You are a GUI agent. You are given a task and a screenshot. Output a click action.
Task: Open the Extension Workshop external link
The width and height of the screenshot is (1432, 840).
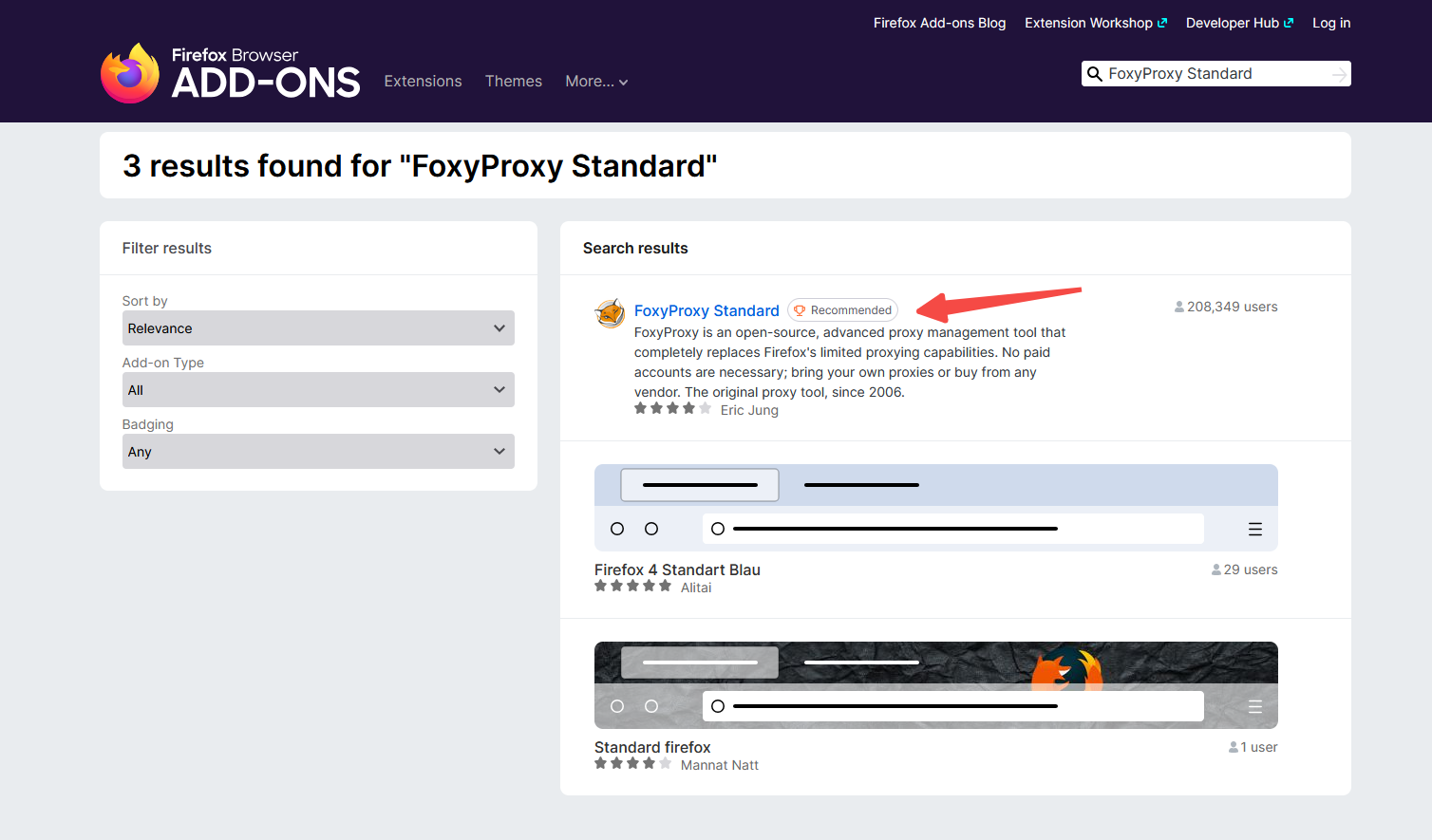click(1095, 23)
